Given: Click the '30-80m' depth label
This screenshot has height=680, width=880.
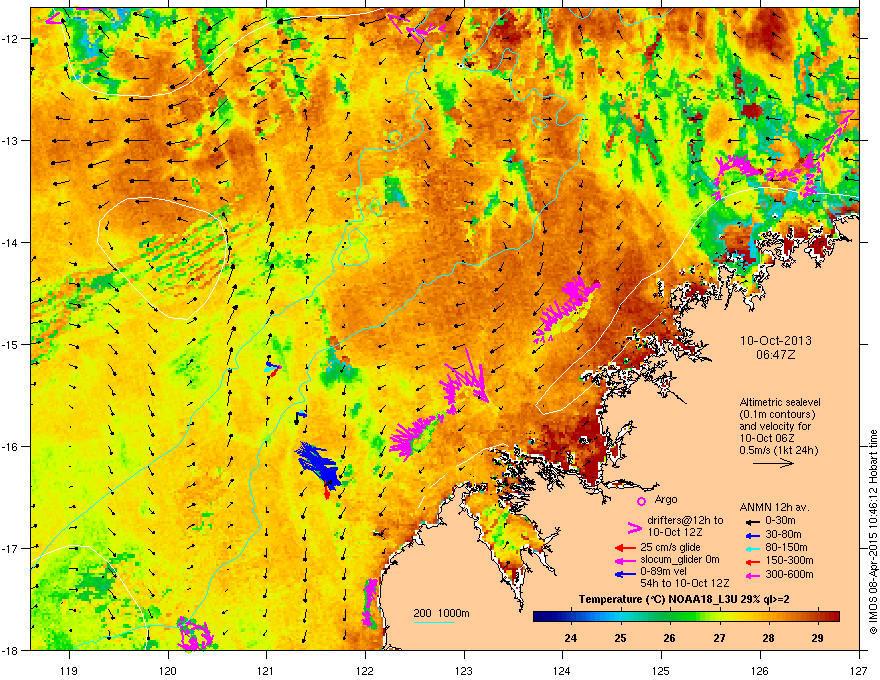Looking at the screenshot, I should coord(783,535).
